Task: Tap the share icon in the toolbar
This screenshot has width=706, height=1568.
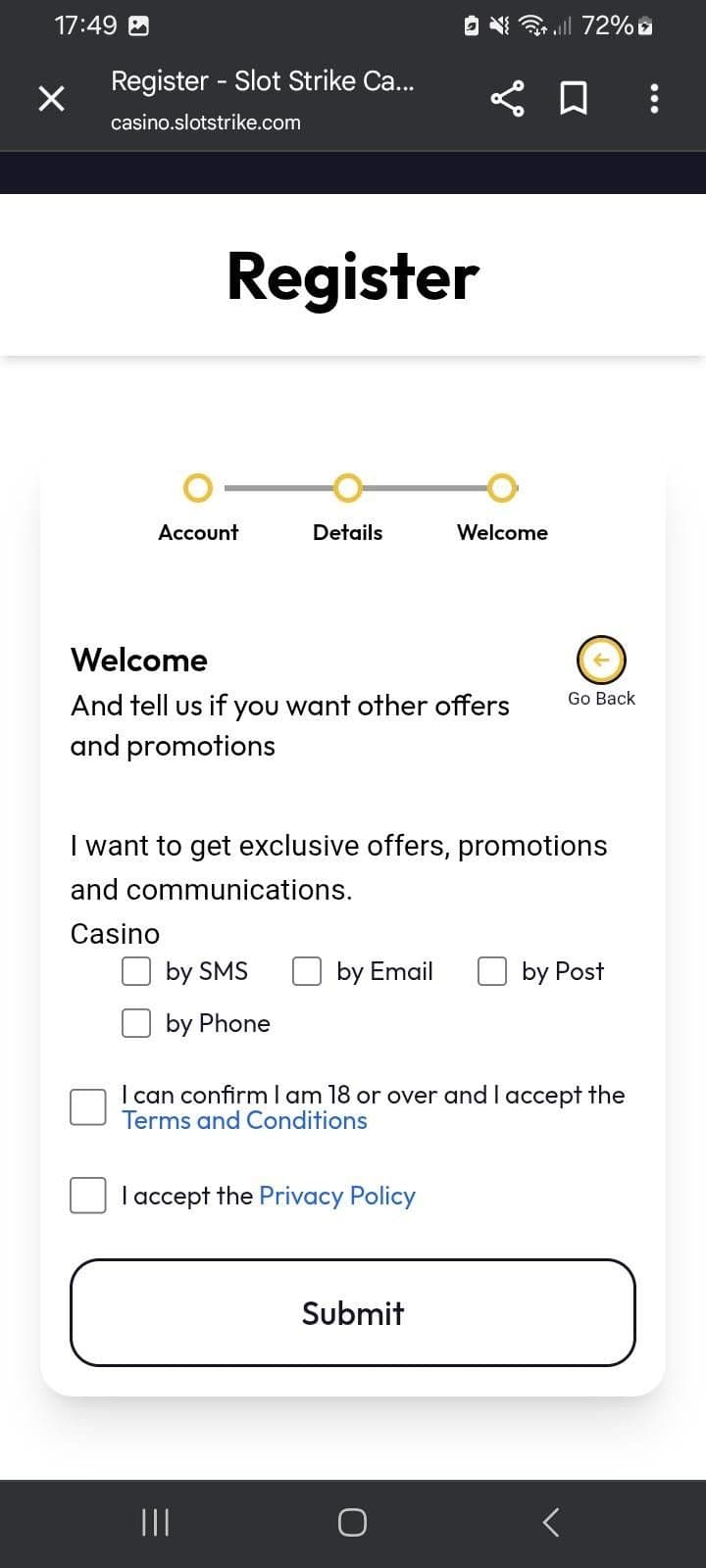Action: (506, 98)
